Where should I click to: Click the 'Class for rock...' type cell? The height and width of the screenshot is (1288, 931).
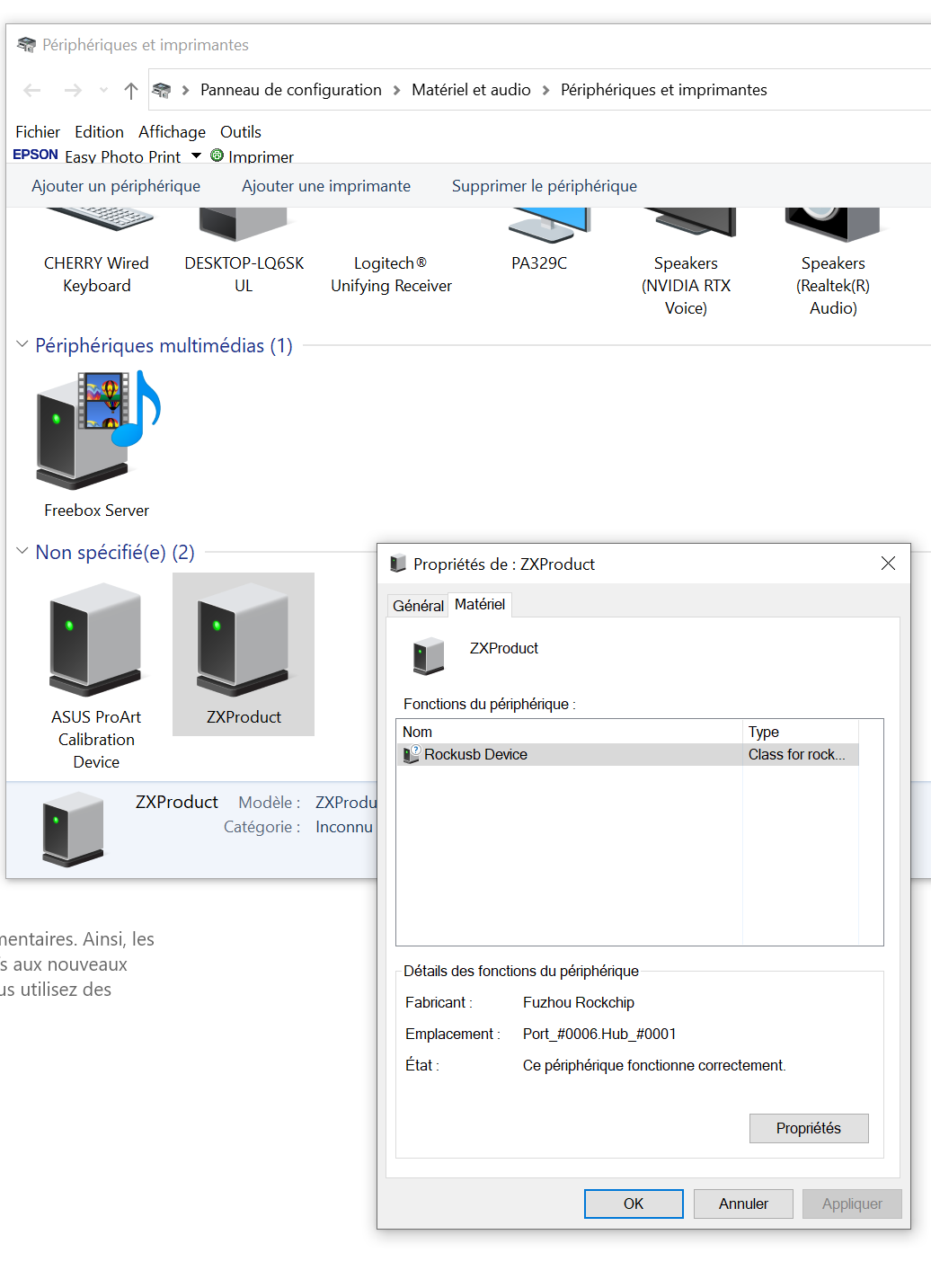coord(797,754)
